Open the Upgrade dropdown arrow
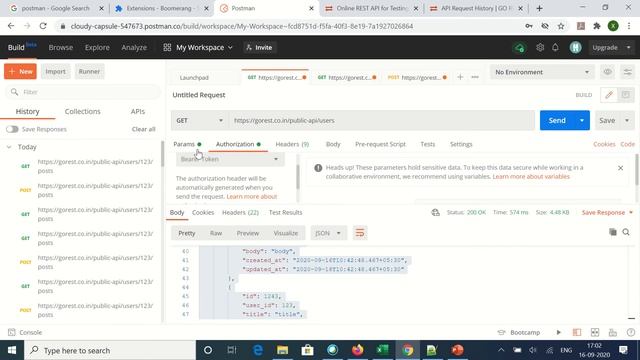 (629, 47)
